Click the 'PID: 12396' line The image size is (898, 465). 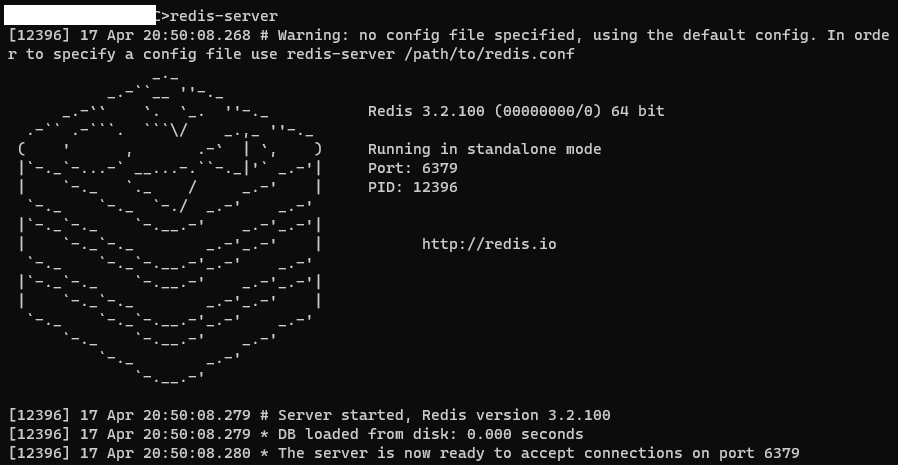(x=412, y=187)
